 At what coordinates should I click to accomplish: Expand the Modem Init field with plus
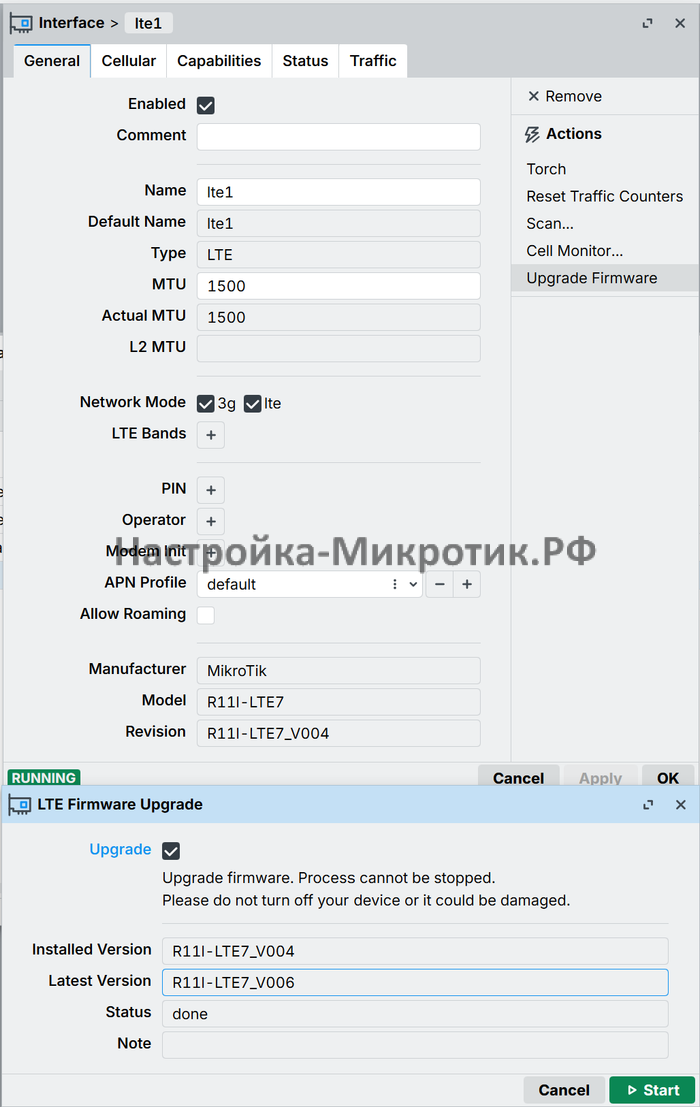pos(211,553)
